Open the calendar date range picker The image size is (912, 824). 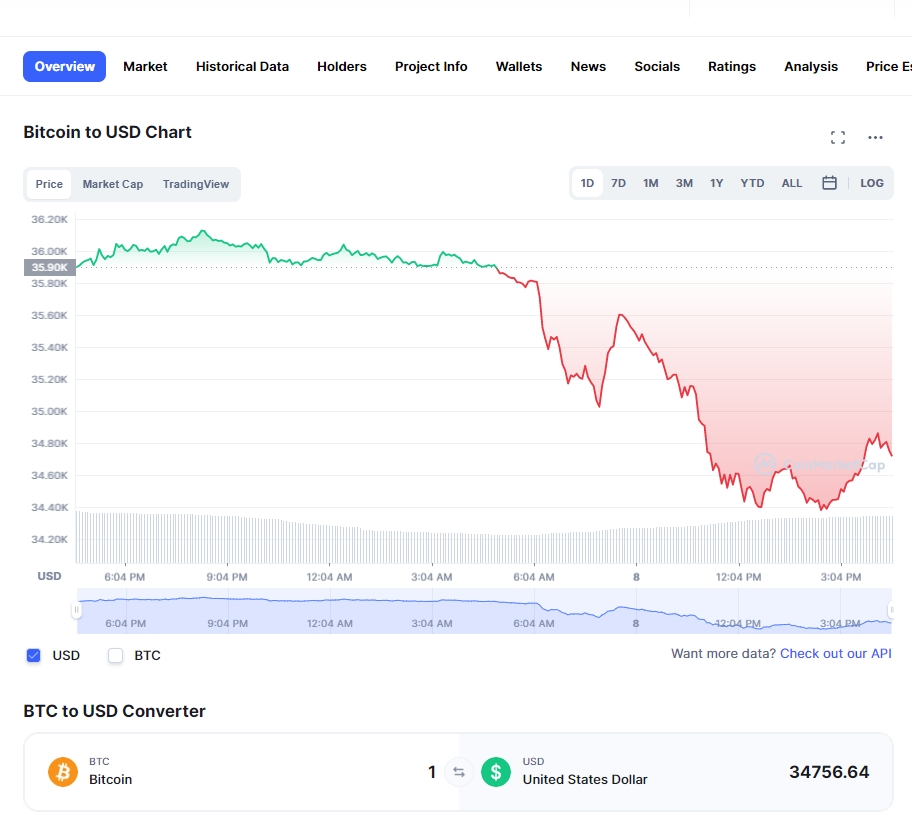[829, 183]
